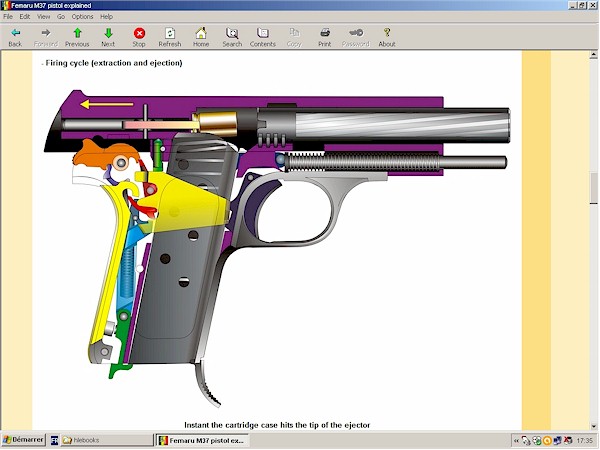Click the rifled barrel in the diagram

402,127
